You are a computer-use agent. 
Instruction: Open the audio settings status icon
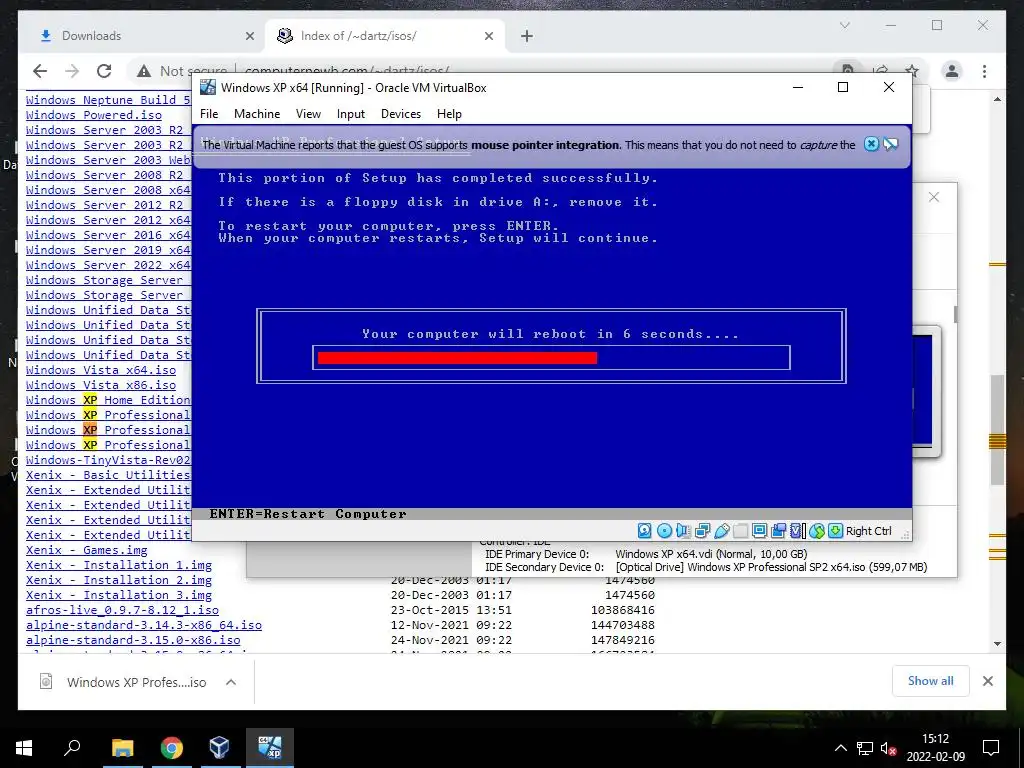[683, 531]
